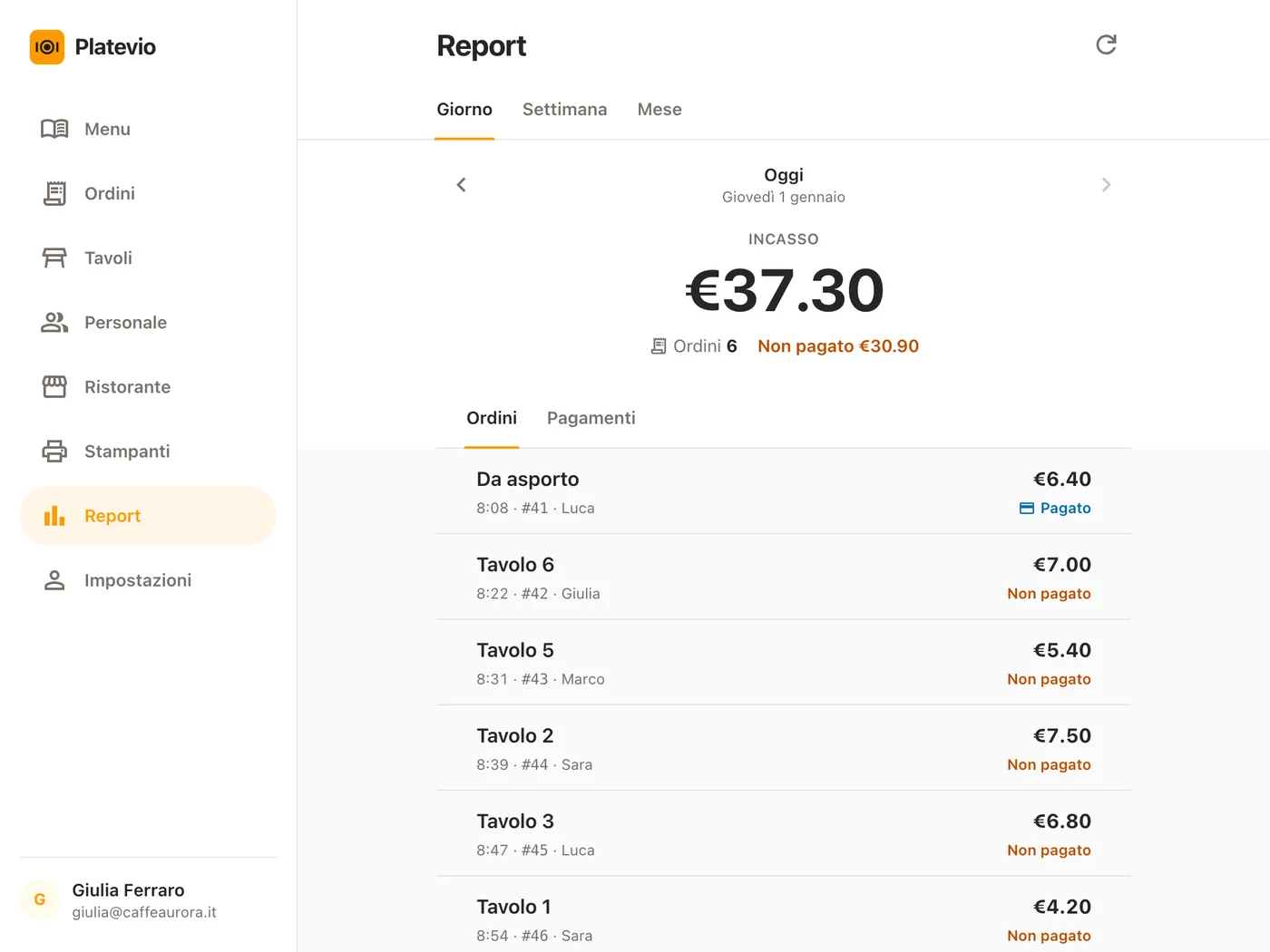Click the €6.40 amount for Da asporto
Viewport: 1270px width, 952px height.
point(1062,479)
